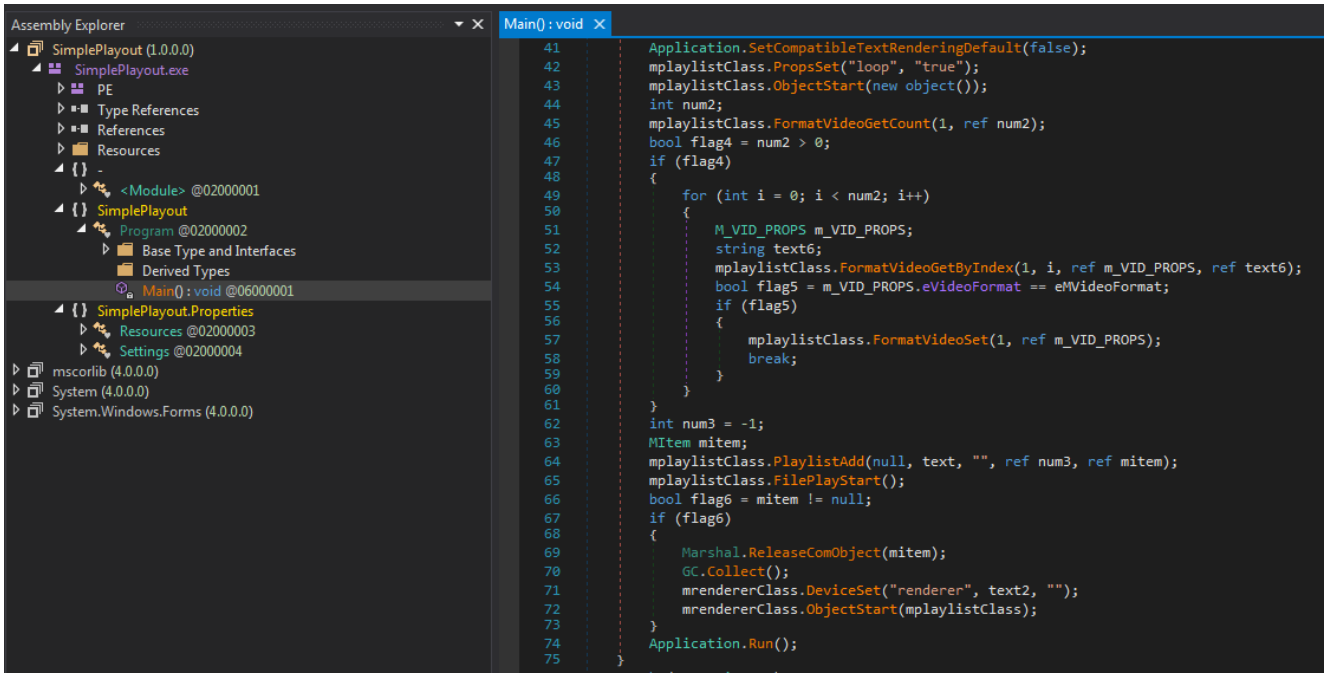This screenshot has height=676, width=1327.
Task: Click the SimplePlayout.Properties namespace braces icon
Action: (x=80, y=311)
